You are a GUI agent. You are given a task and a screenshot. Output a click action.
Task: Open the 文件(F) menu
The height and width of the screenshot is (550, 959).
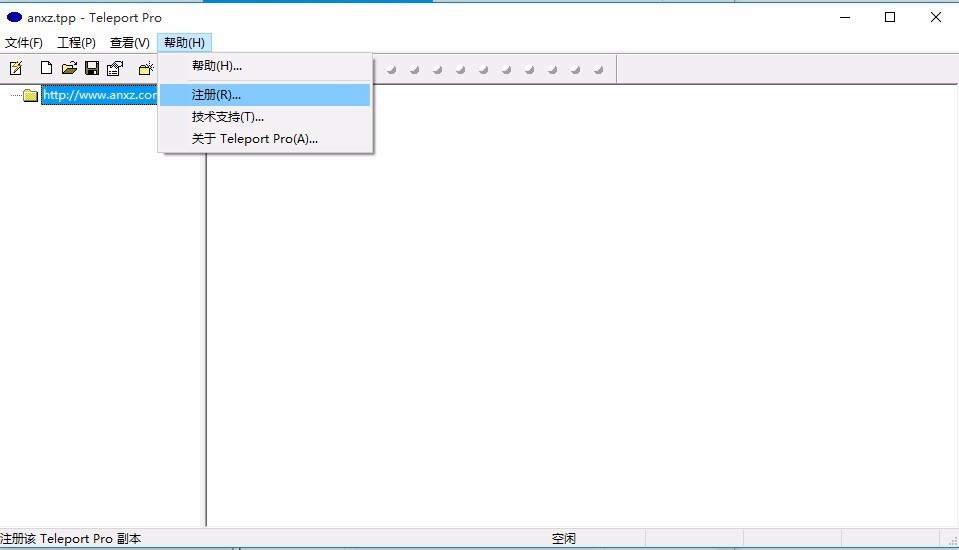pyautogui.click(x=24, y=42)
